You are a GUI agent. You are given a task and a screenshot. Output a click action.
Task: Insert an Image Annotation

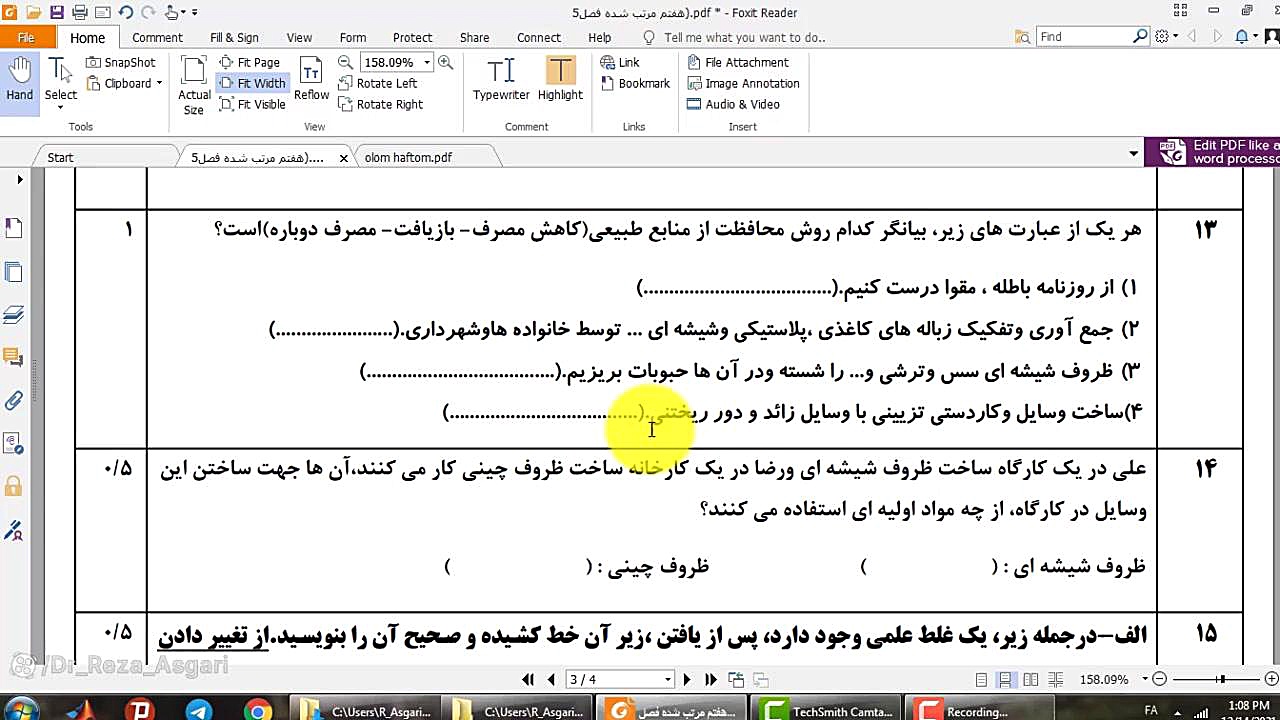coord(743,83)
